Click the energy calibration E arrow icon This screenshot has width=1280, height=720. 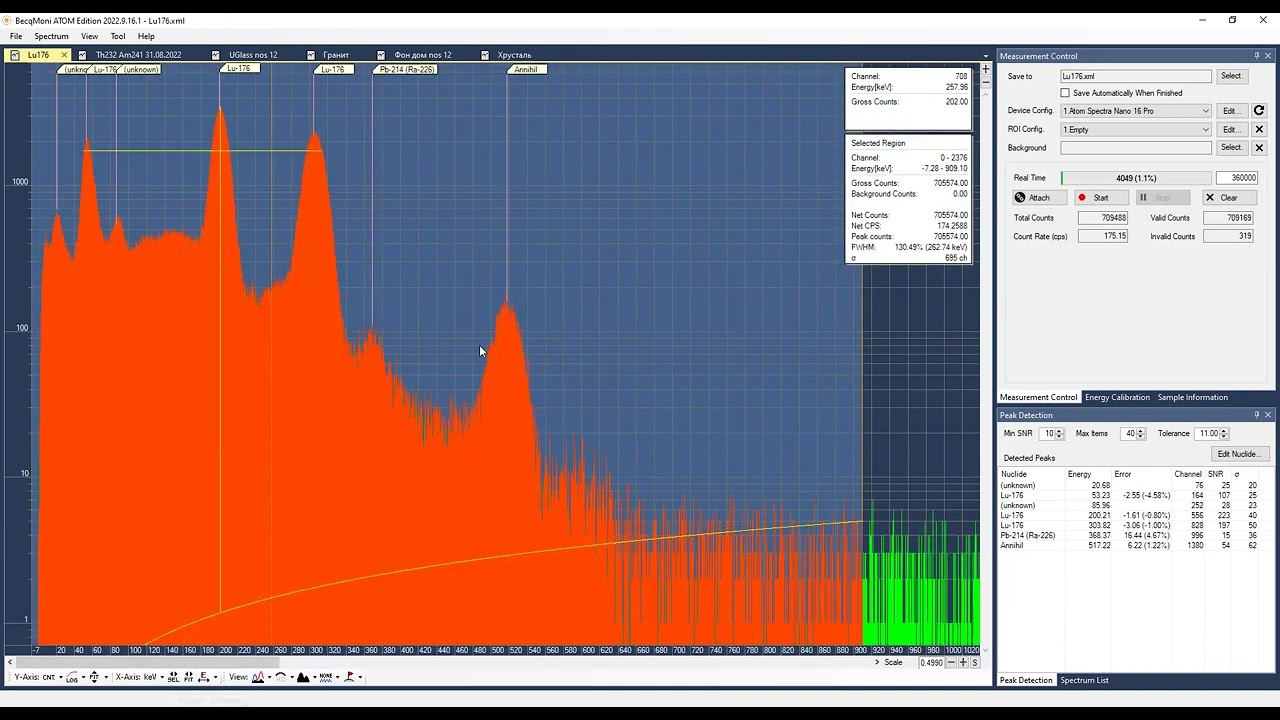203,677
